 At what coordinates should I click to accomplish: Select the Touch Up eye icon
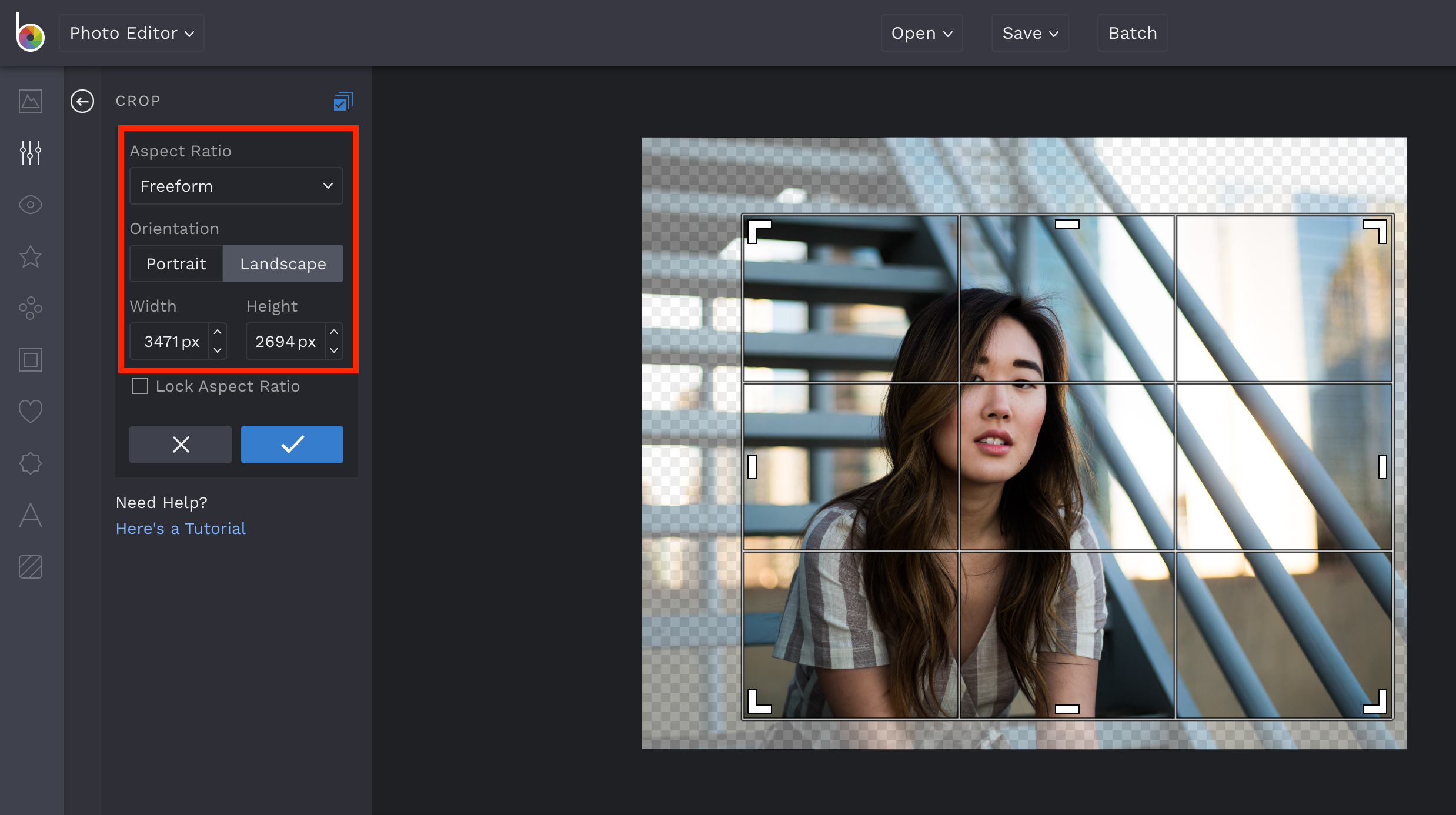point(30,205)
